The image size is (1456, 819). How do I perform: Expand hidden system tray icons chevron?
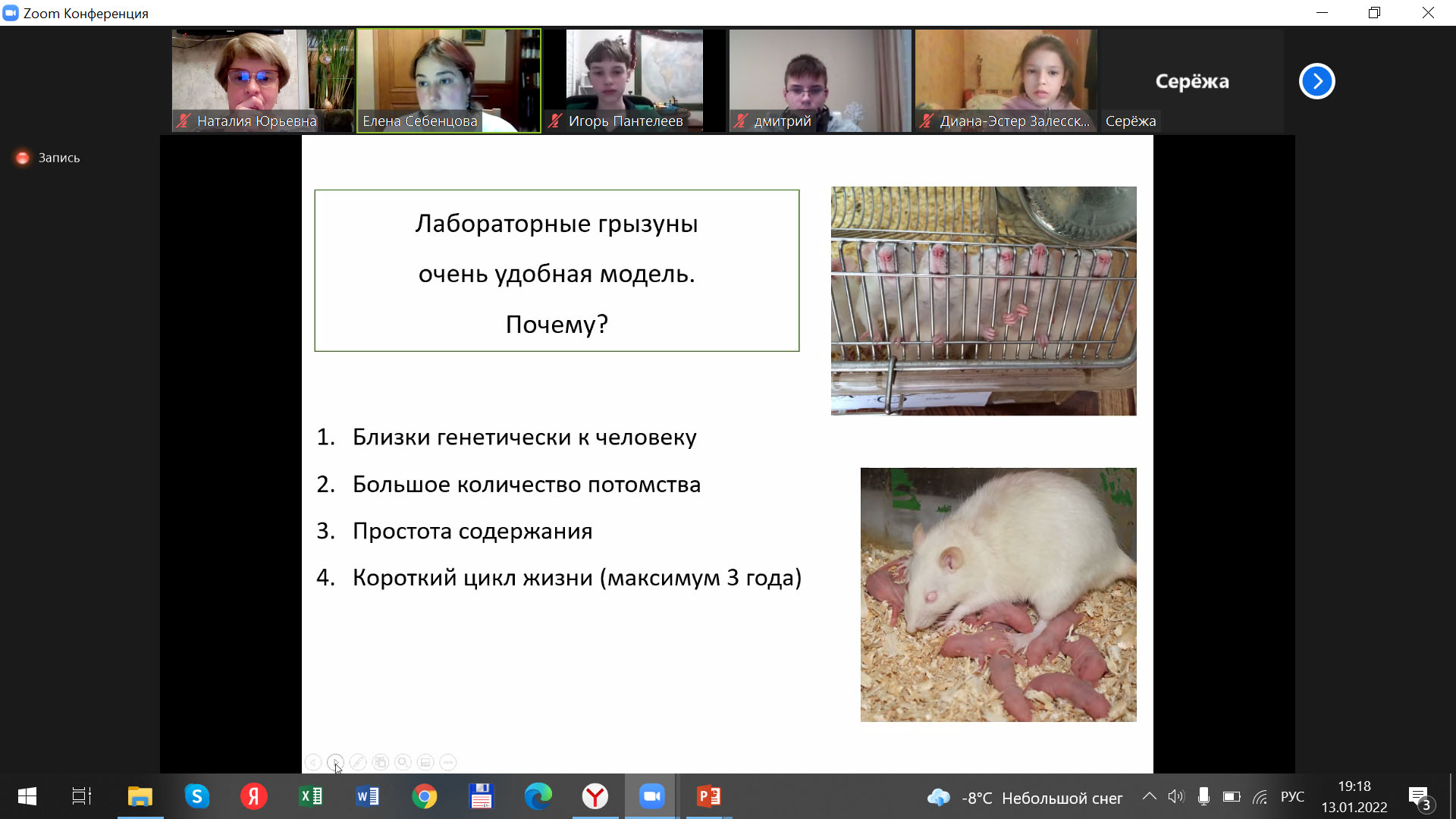click(1150, 796)
